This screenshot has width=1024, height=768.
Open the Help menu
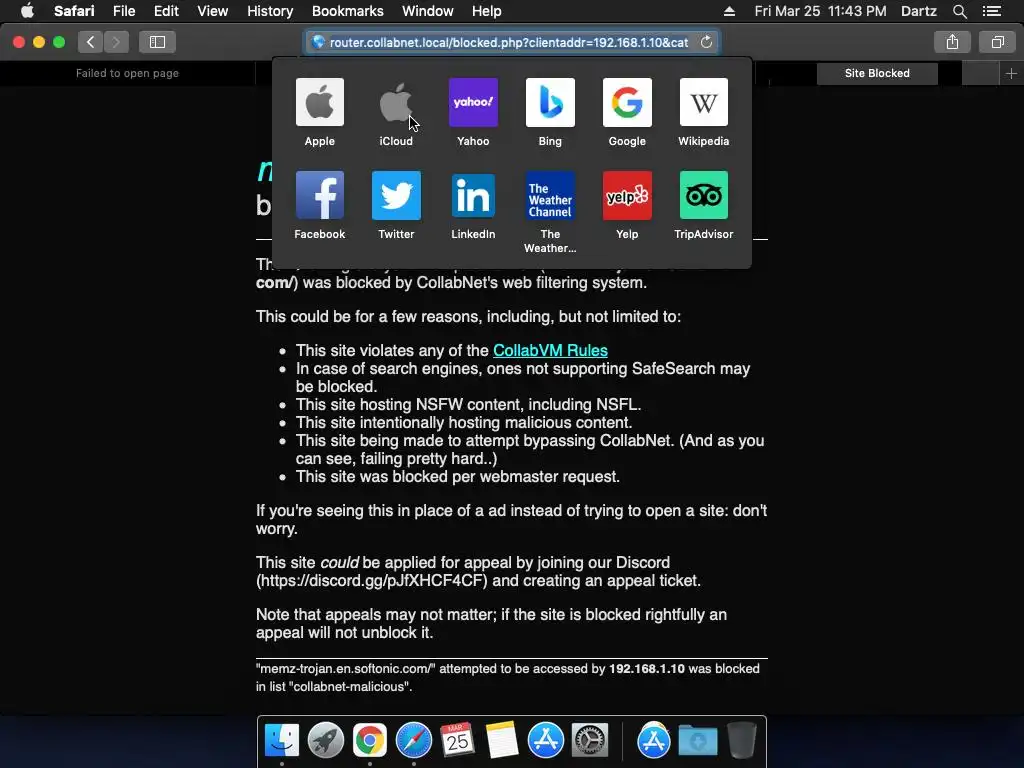[x=487, y=11]
